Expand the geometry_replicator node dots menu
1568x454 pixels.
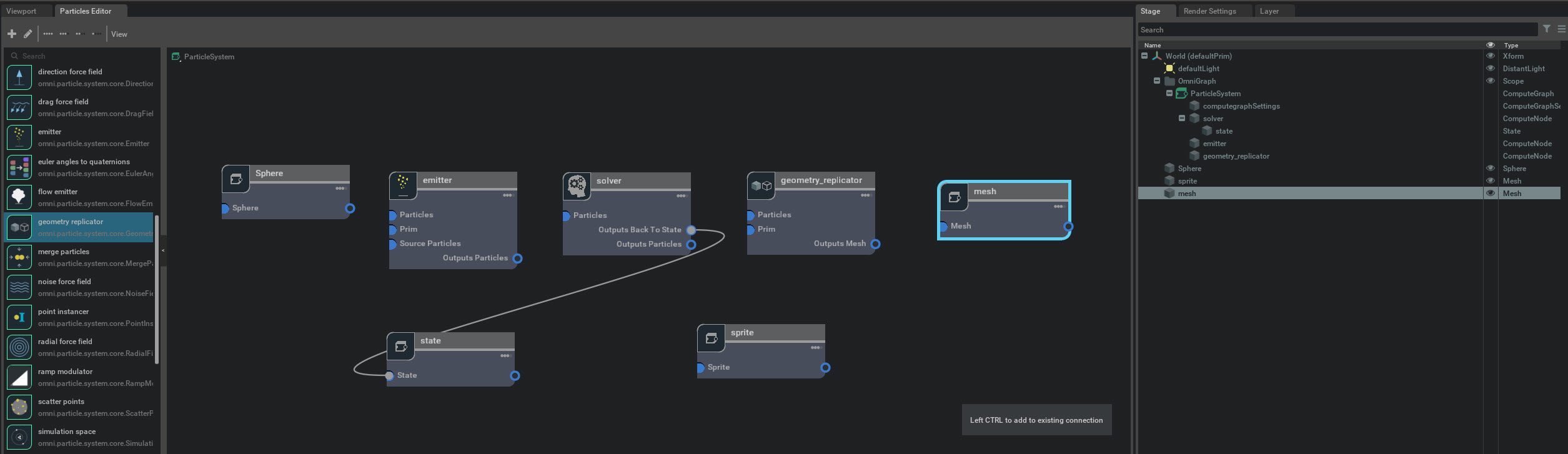pos(866,195)
